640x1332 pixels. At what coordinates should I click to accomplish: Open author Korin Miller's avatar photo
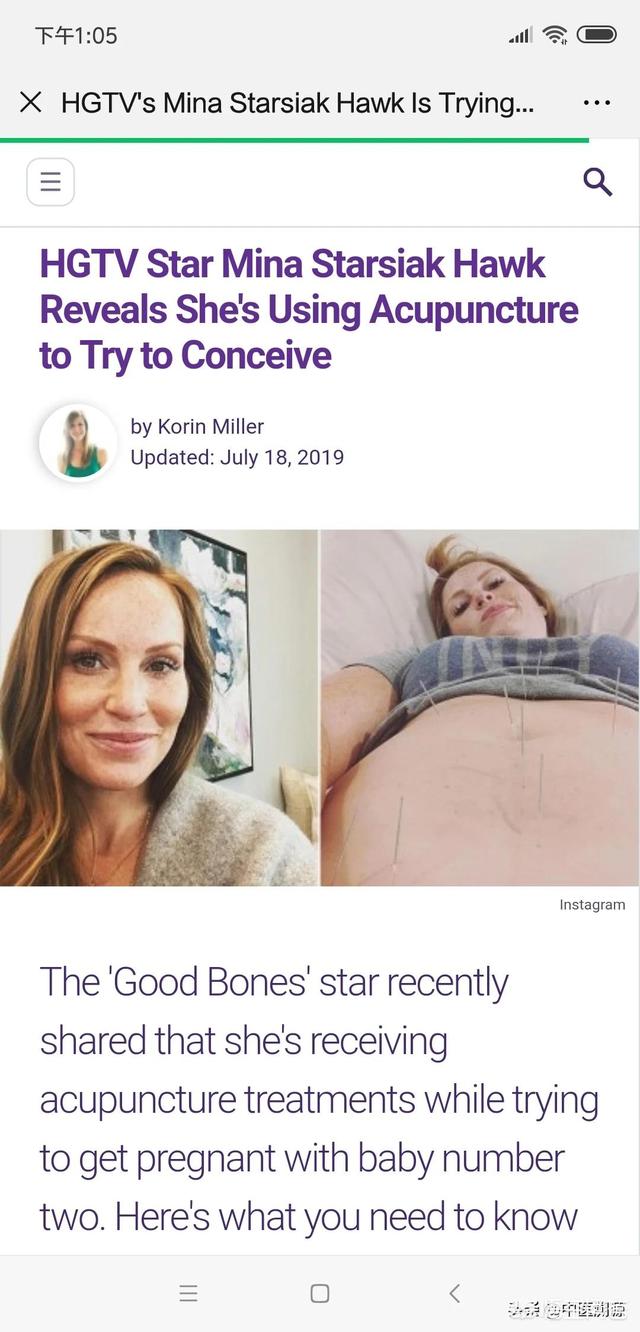(78, 443)
